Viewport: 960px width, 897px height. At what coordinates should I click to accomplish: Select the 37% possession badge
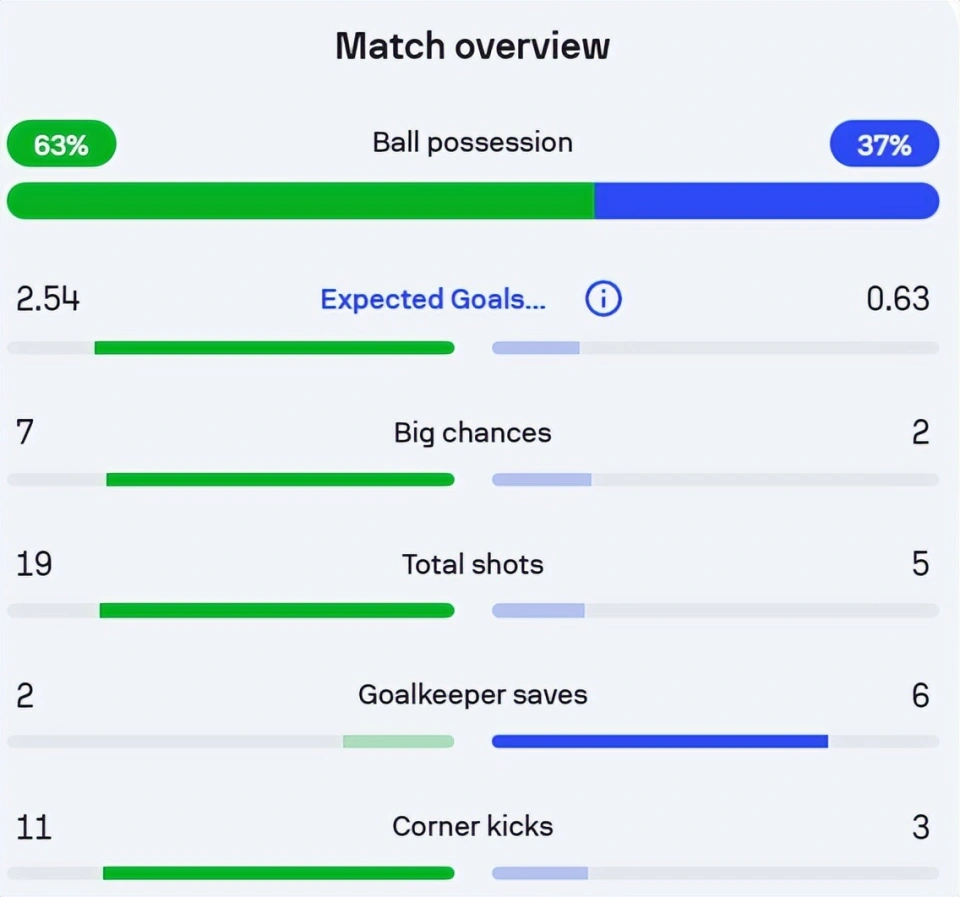click(x=884, y=143)
